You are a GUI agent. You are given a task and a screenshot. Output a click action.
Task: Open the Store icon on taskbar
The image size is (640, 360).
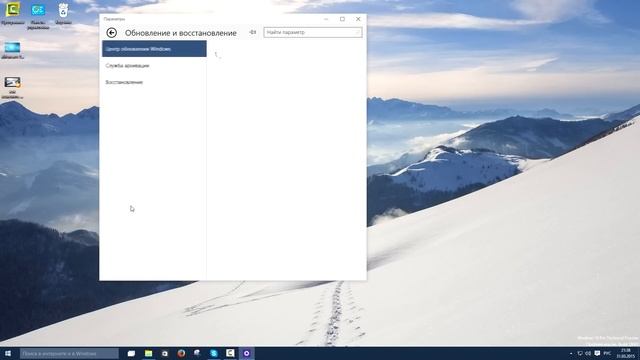(164, 353)
